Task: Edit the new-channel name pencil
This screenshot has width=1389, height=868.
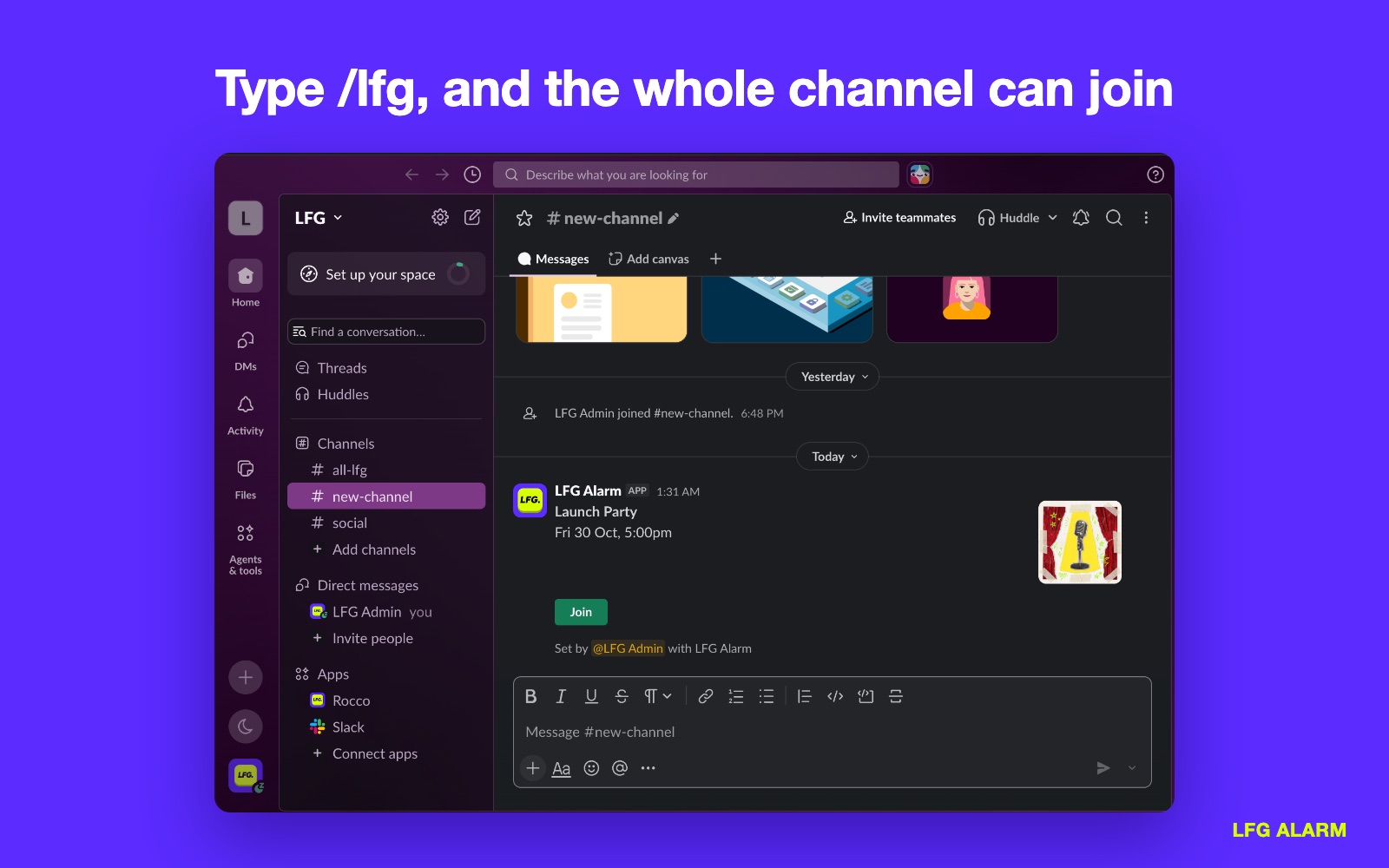Action: 674,219
